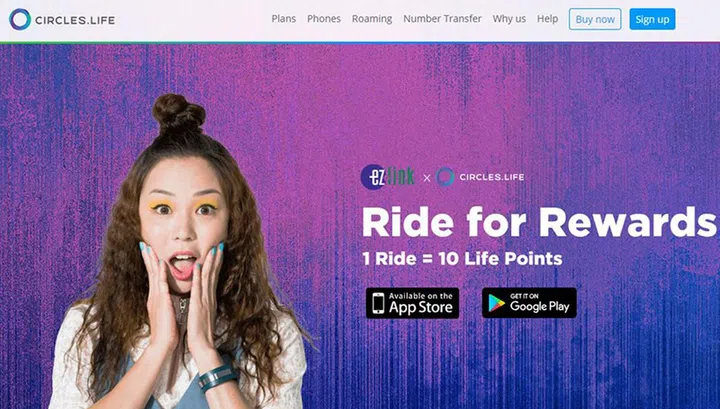Open the Get it on Google Play badge
This screenshot has height=409, width=720.
tap(529, 303)
